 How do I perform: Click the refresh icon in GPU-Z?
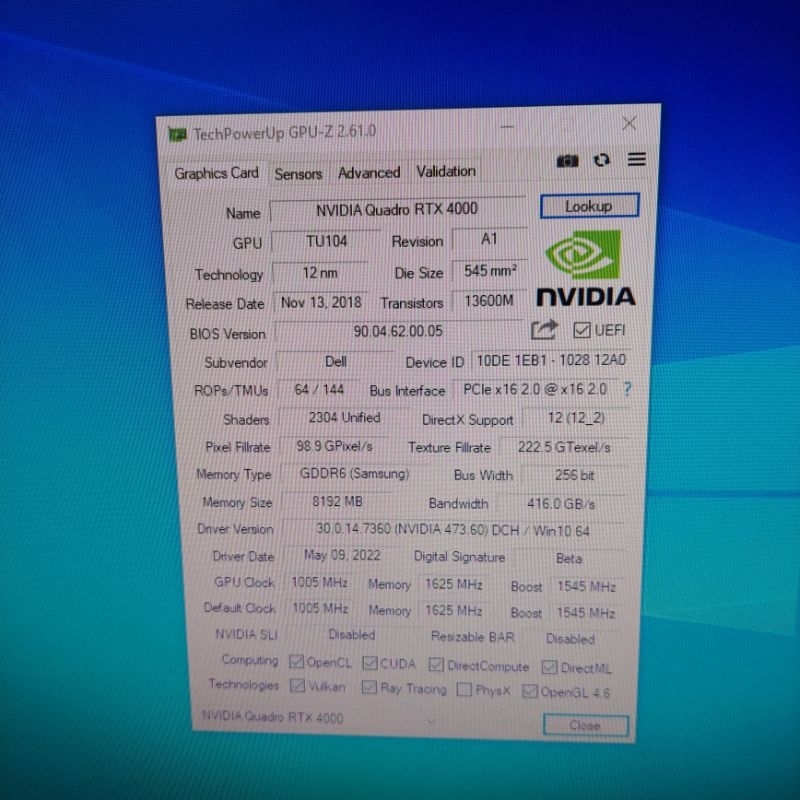coord(602,160)
